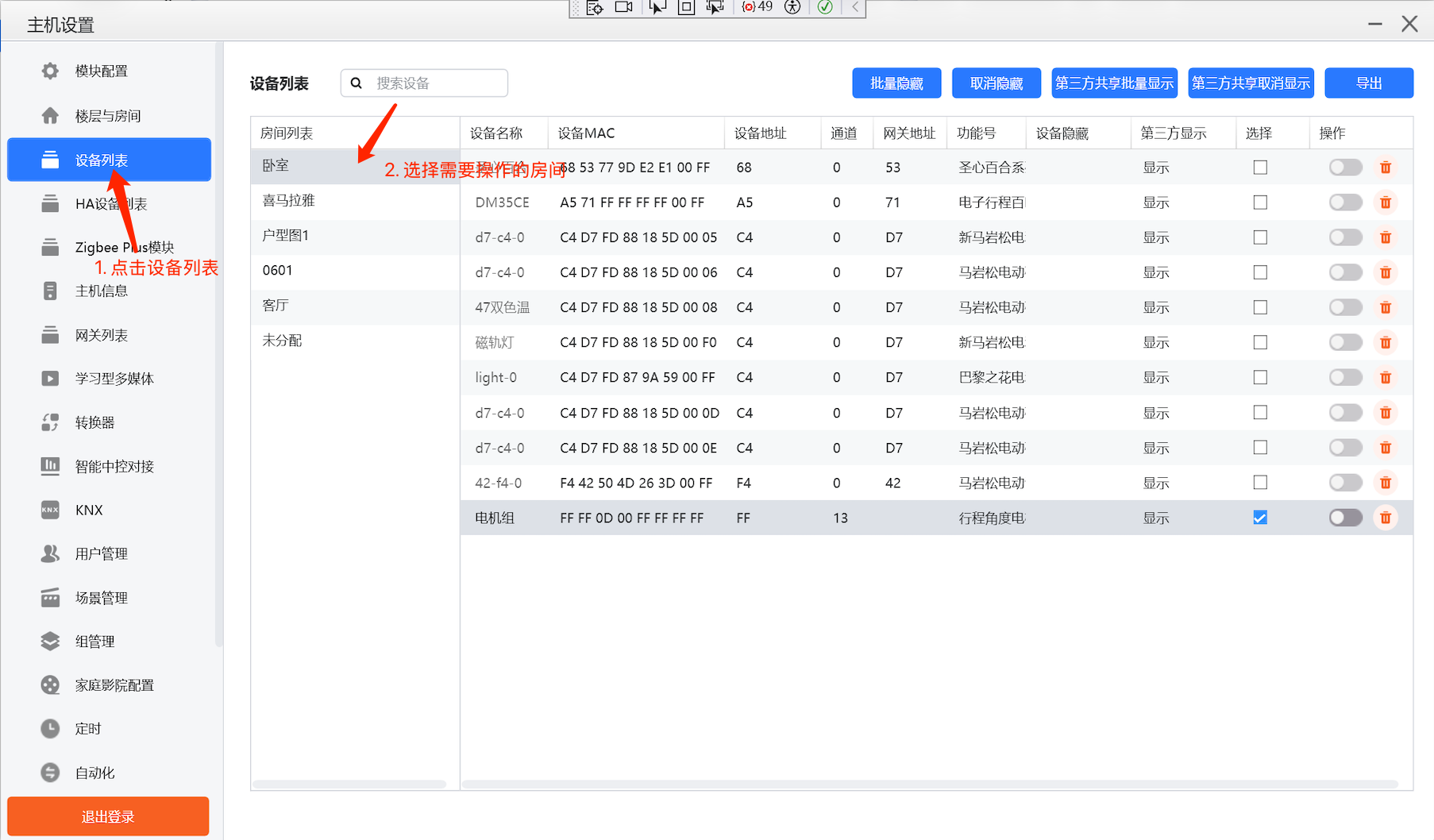Uncheck the 电机组 row selection checkbox

tap(1260, 518)
